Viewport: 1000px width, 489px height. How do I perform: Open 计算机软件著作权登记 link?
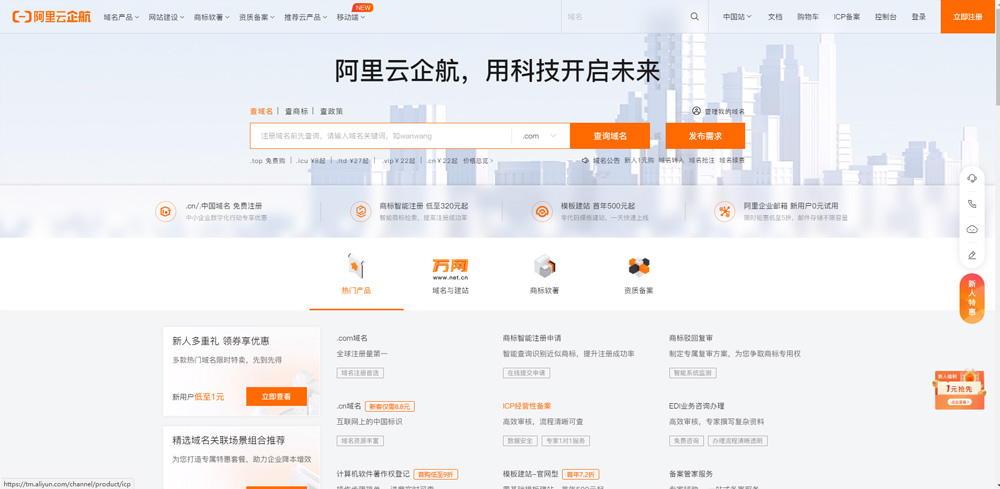[x=373, y=474]
